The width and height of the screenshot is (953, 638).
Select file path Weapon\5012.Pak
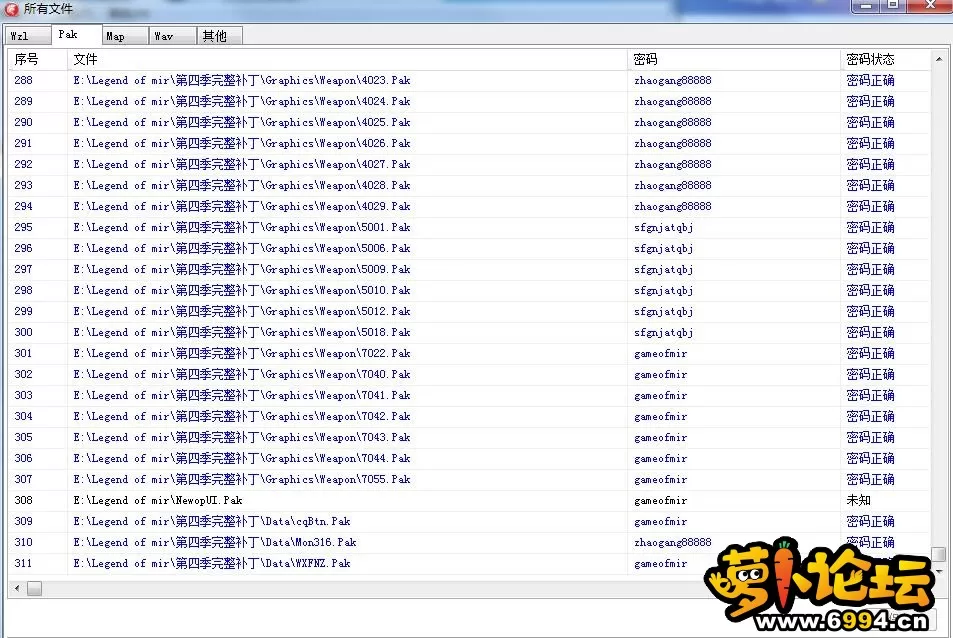[x=242, y=311]
